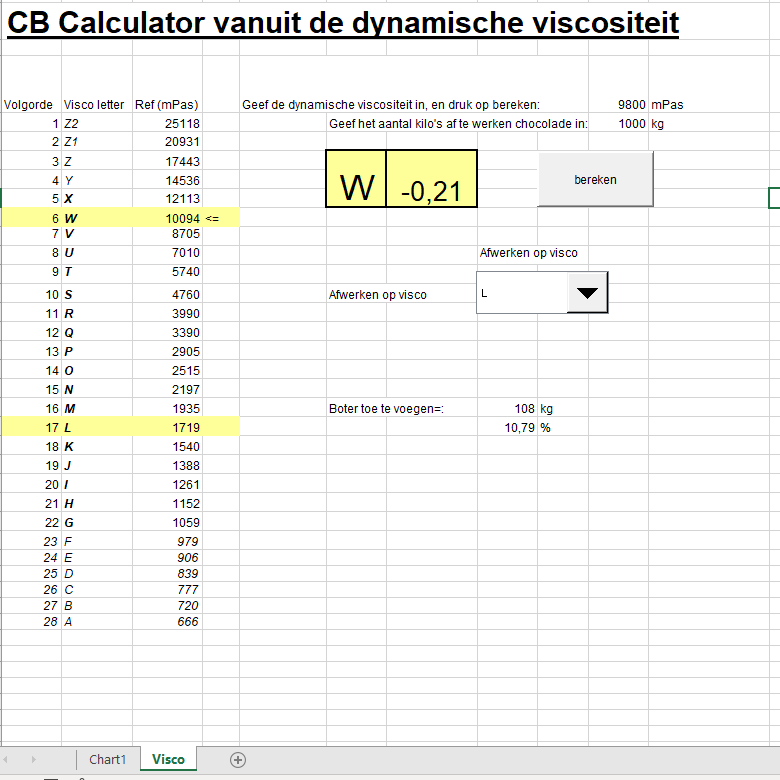
Task: Select the 666 value for letter A
Action: [167, 622]
